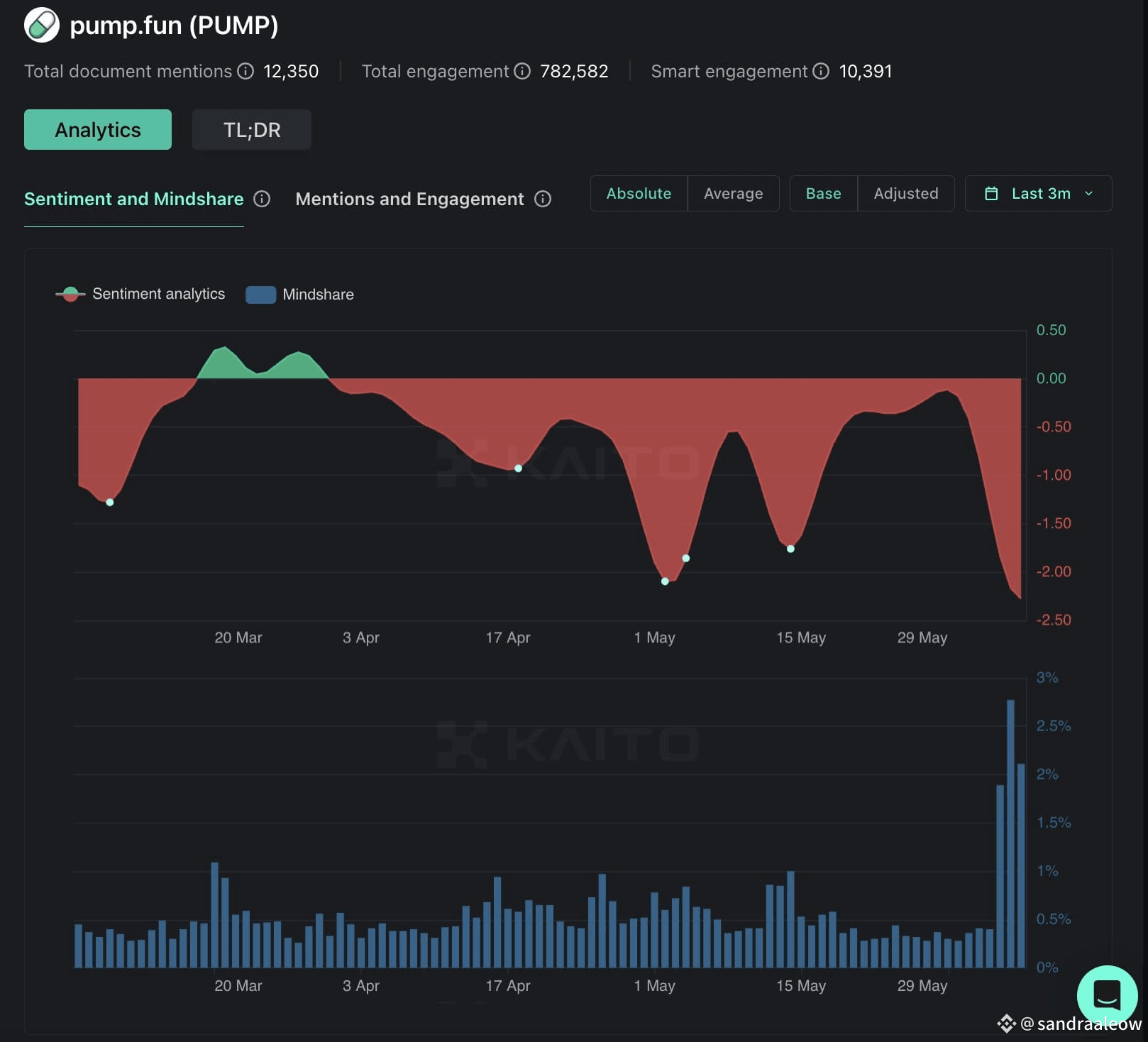Click the pump.fun pill logo icon

(42, 26)
